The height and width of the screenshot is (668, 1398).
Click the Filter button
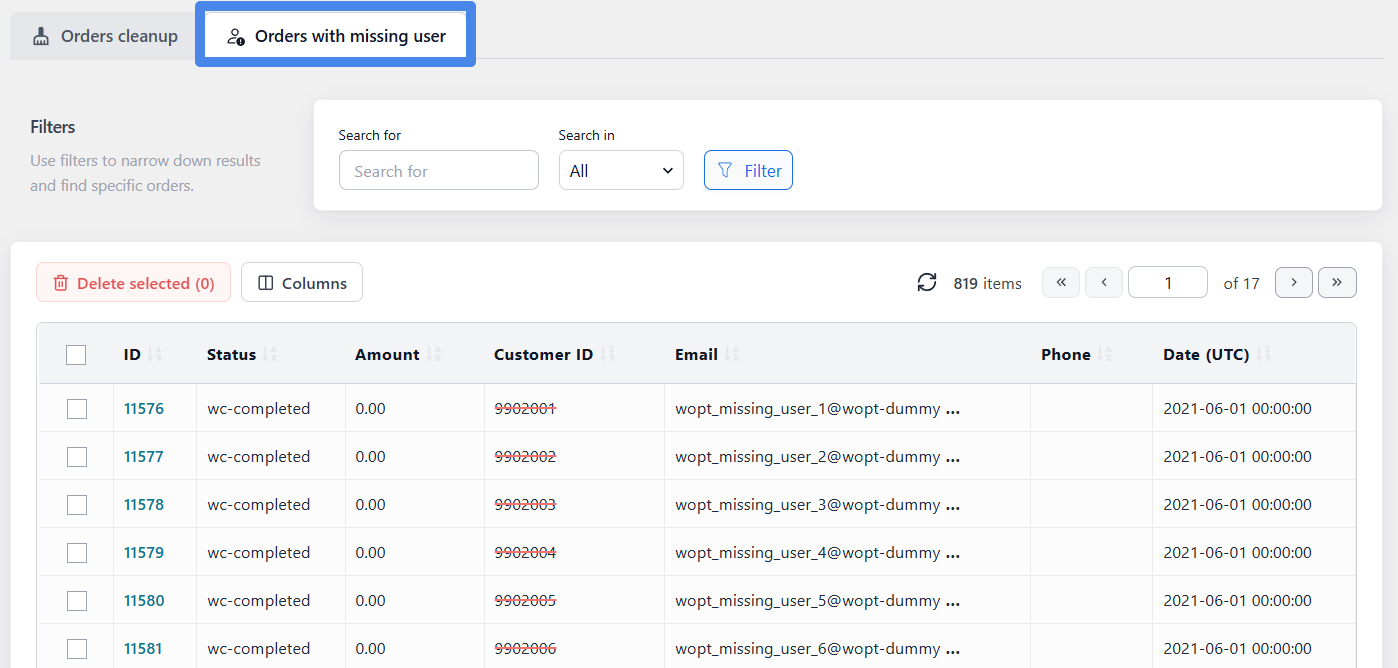[748, 170]
